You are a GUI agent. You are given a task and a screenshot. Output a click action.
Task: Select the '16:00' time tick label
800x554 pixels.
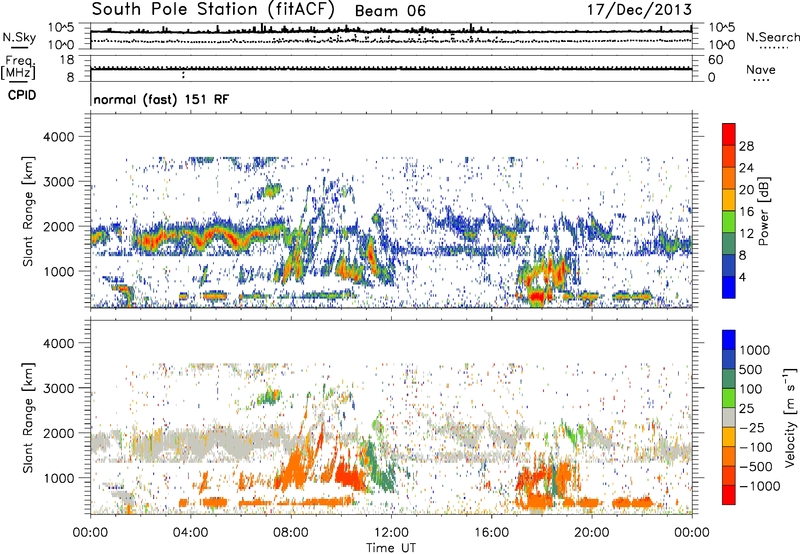[491, 533]
